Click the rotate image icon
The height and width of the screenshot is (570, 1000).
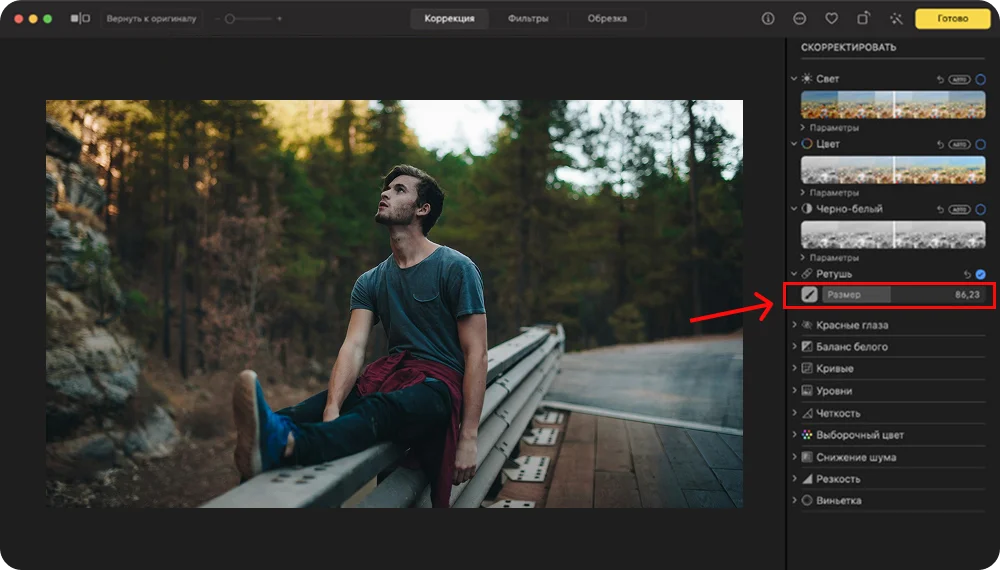click(x=863, y=18)
